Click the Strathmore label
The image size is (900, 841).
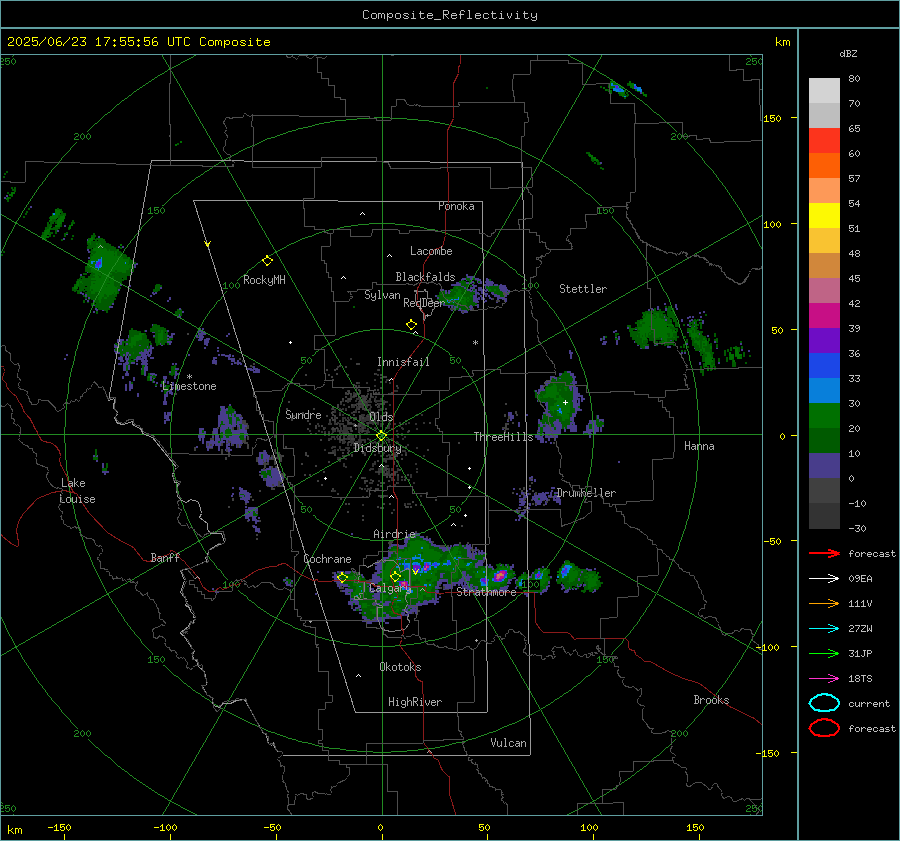click(486, 592)
